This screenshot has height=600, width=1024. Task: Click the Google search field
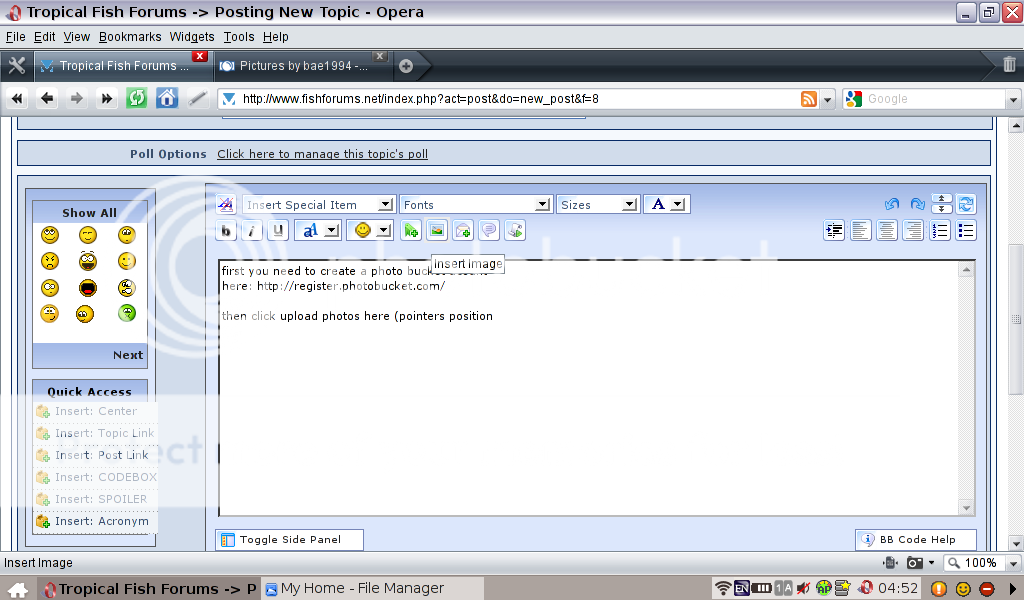[936, 99]
